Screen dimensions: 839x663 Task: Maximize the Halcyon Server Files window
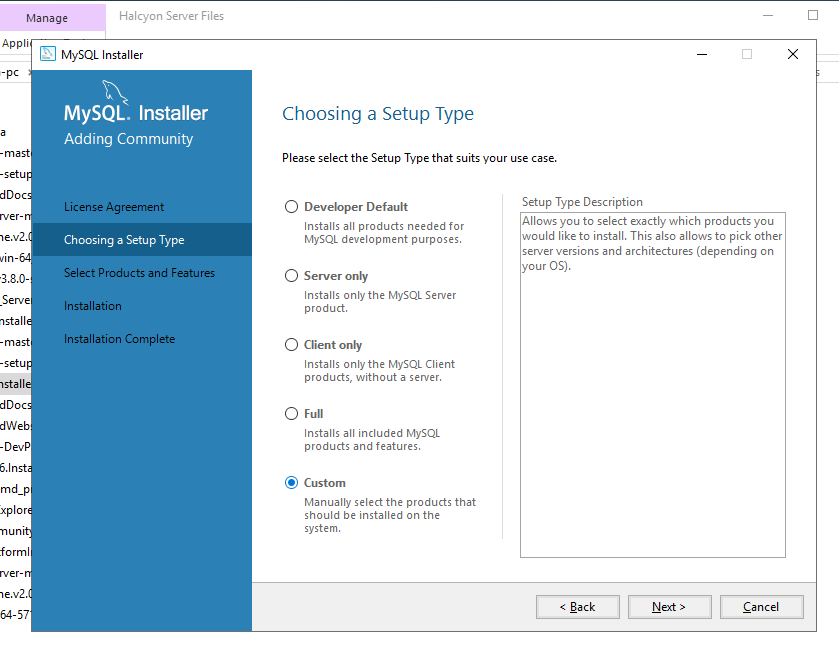813,16
